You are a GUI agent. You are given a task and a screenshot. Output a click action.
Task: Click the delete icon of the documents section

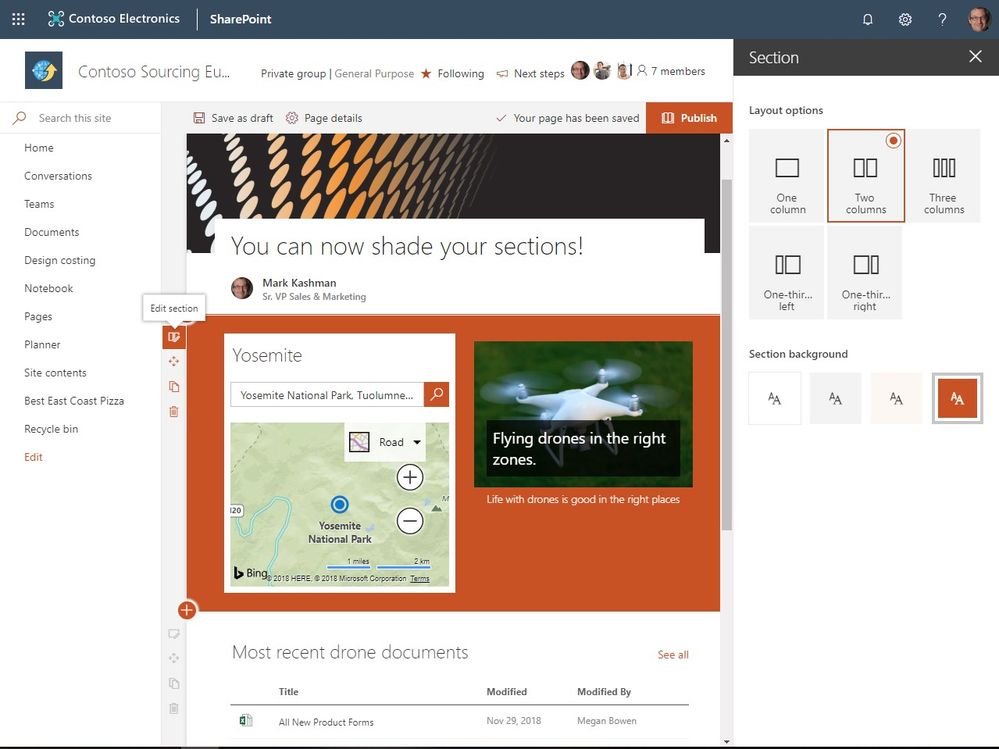(x=174, y=708)
